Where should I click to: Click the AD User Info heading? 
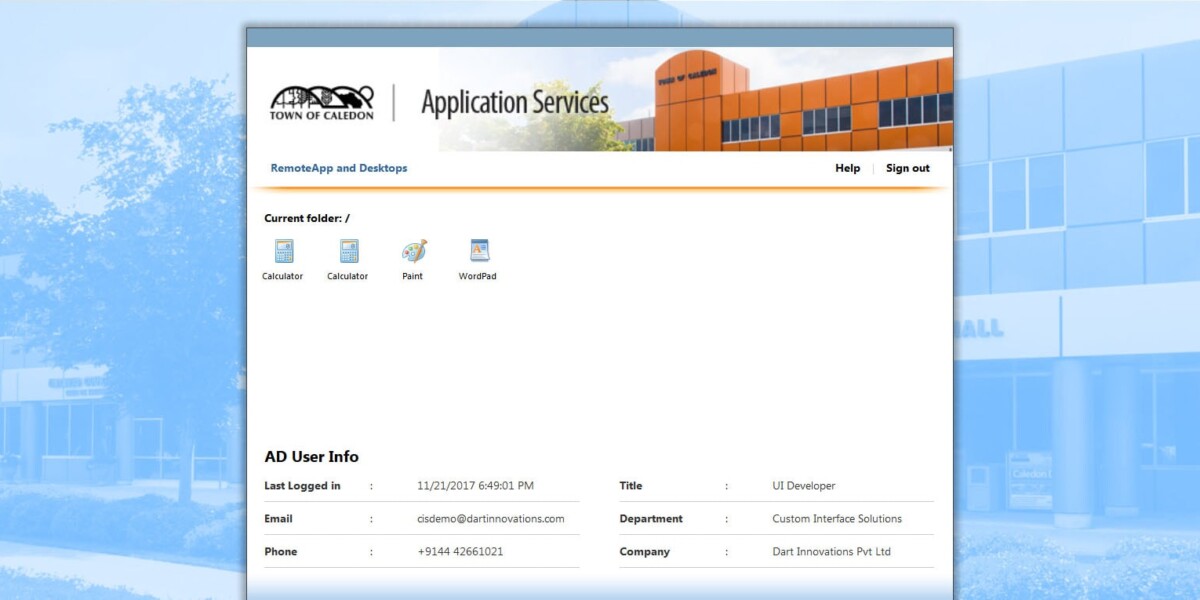tap(311, 457)
